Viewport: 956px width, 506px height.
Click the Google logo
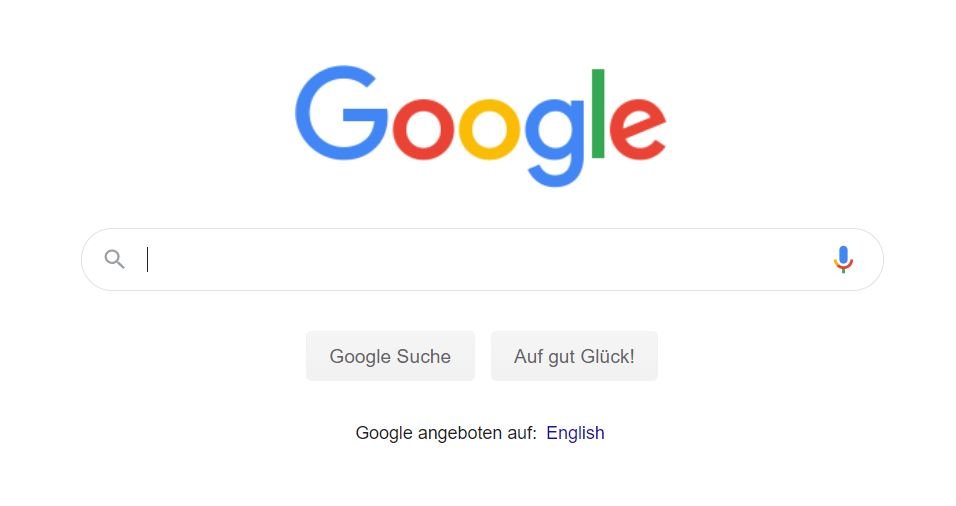coord(480,126)
